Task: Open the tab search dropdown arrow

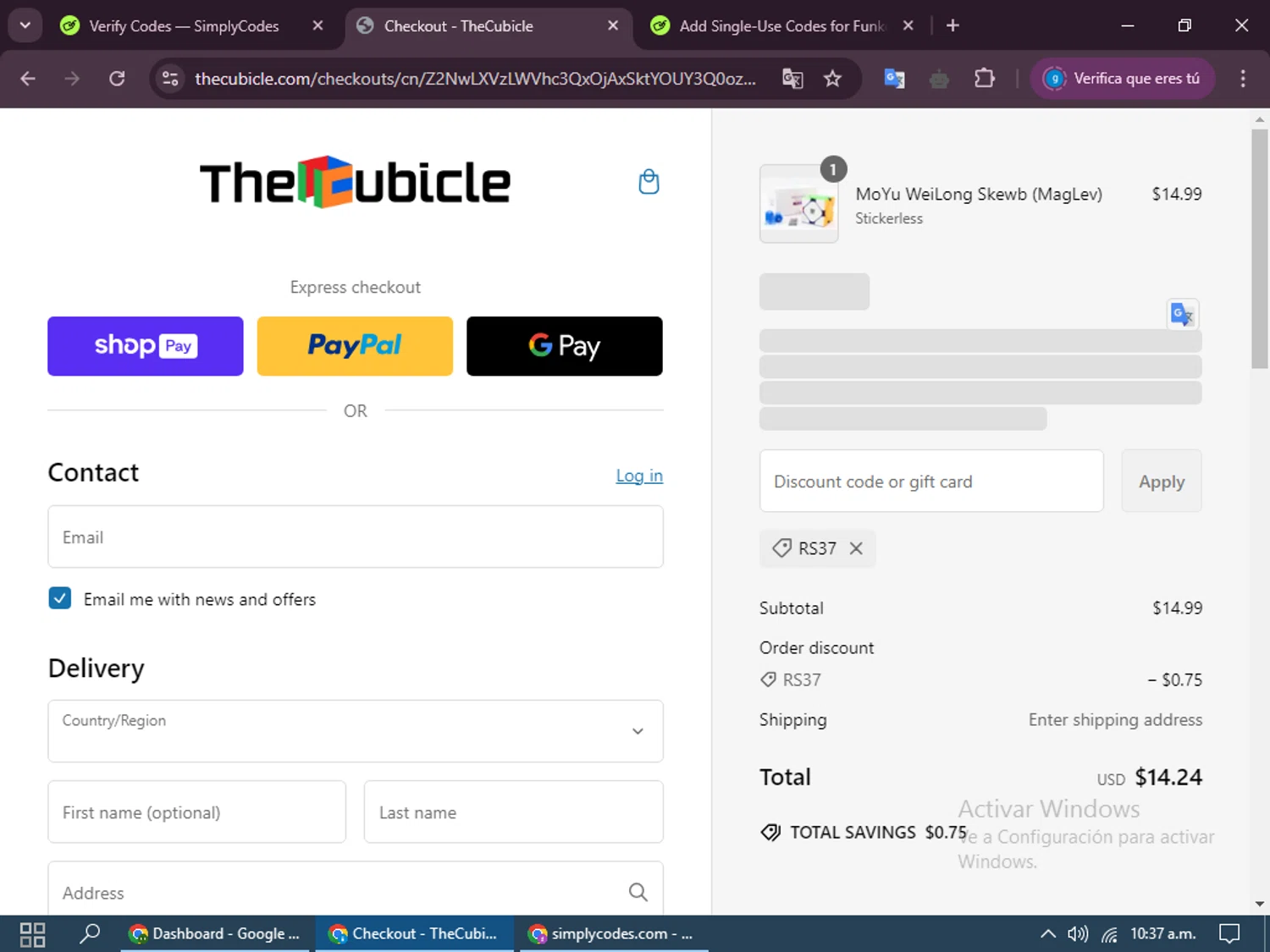Action: [x=25, y=25]
